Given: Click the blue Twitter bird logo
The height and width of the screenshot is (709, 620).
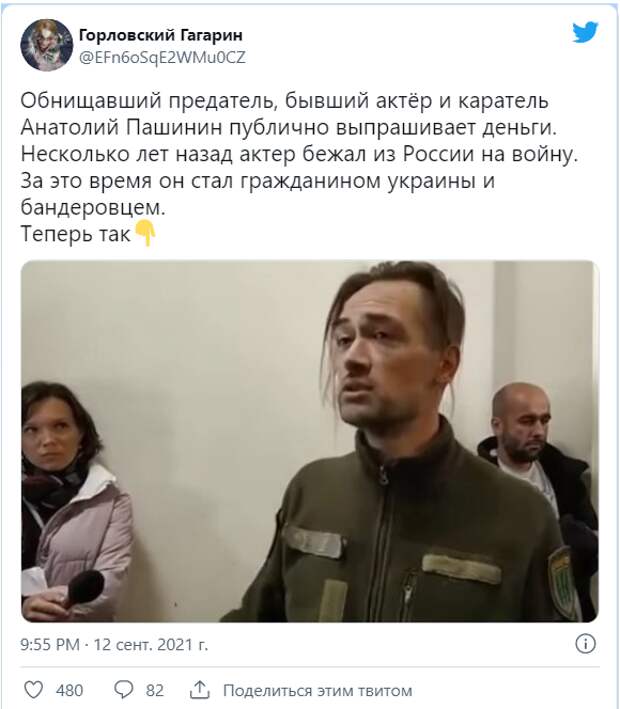Looking at the screenshot, I should pyautogui.click(x=585, y=33).
